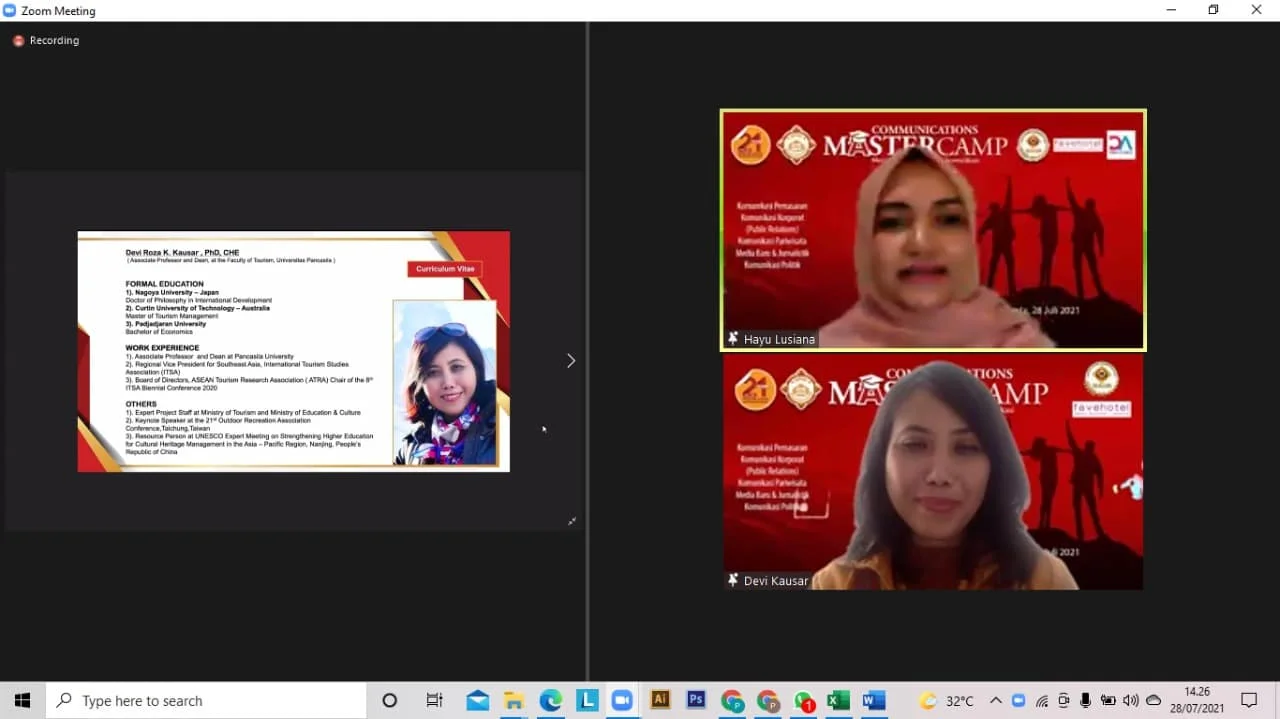Switch to Zoom via taskbar icon
1280x719 pixels.
623,701
